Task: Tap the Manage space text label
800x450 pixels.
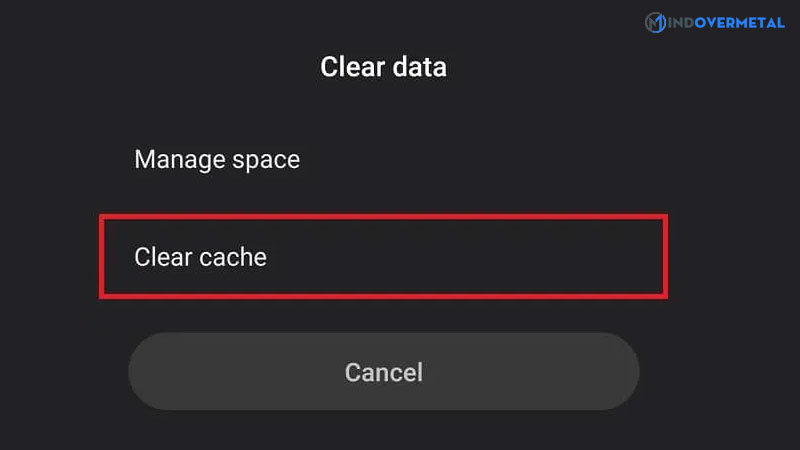Action: coord(217,159)
